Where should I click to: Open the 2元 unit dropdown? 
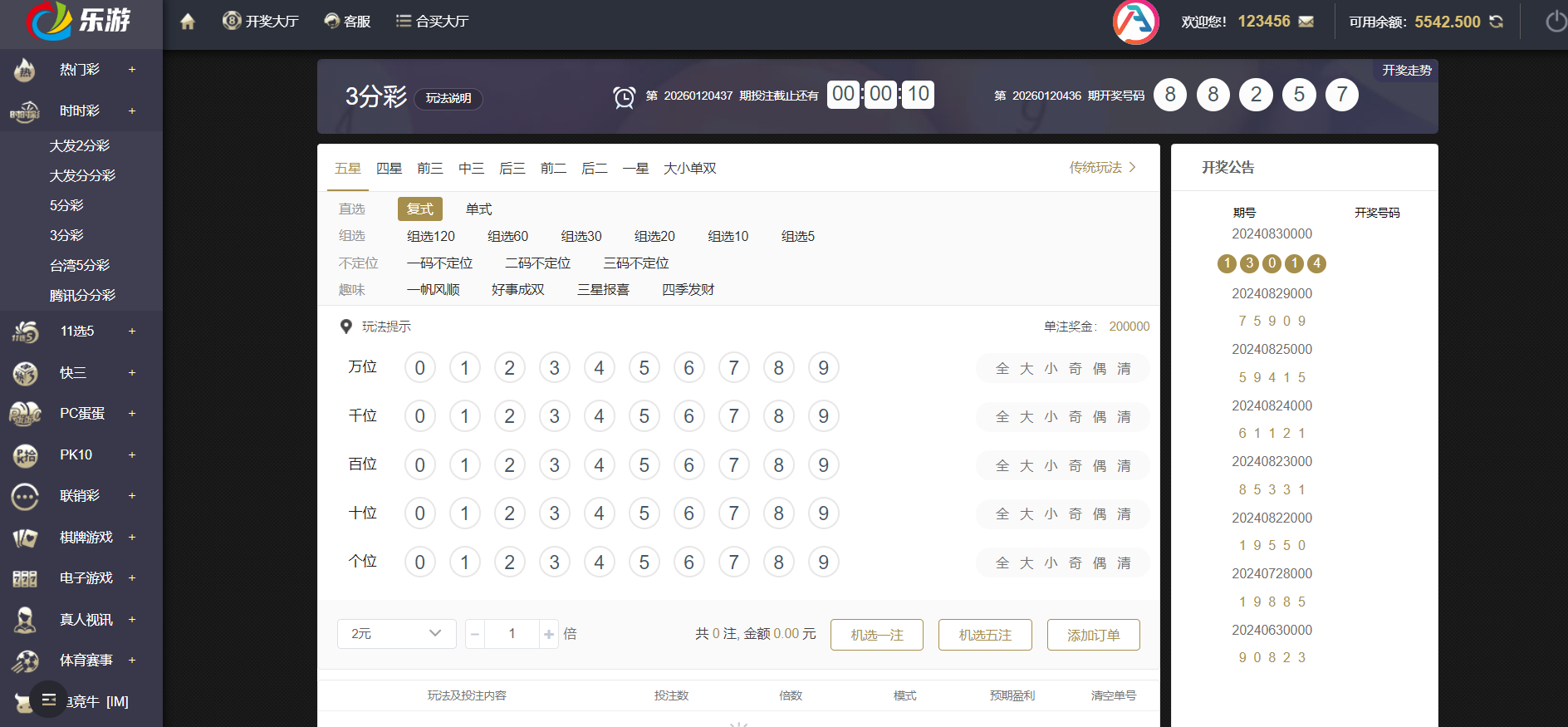[x=396, y=634]
